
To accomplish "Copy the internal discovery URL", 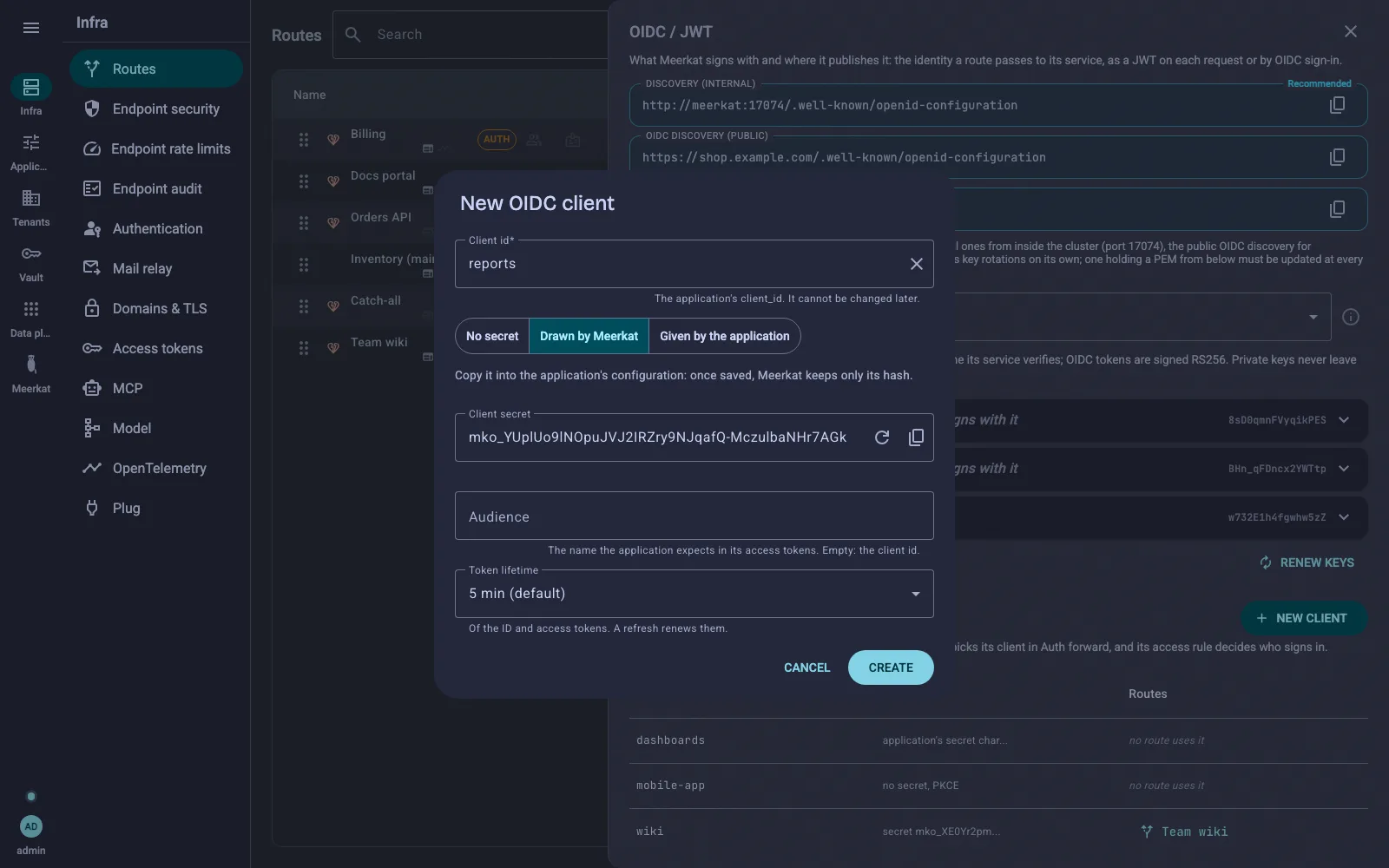I will coord(1337,105).
